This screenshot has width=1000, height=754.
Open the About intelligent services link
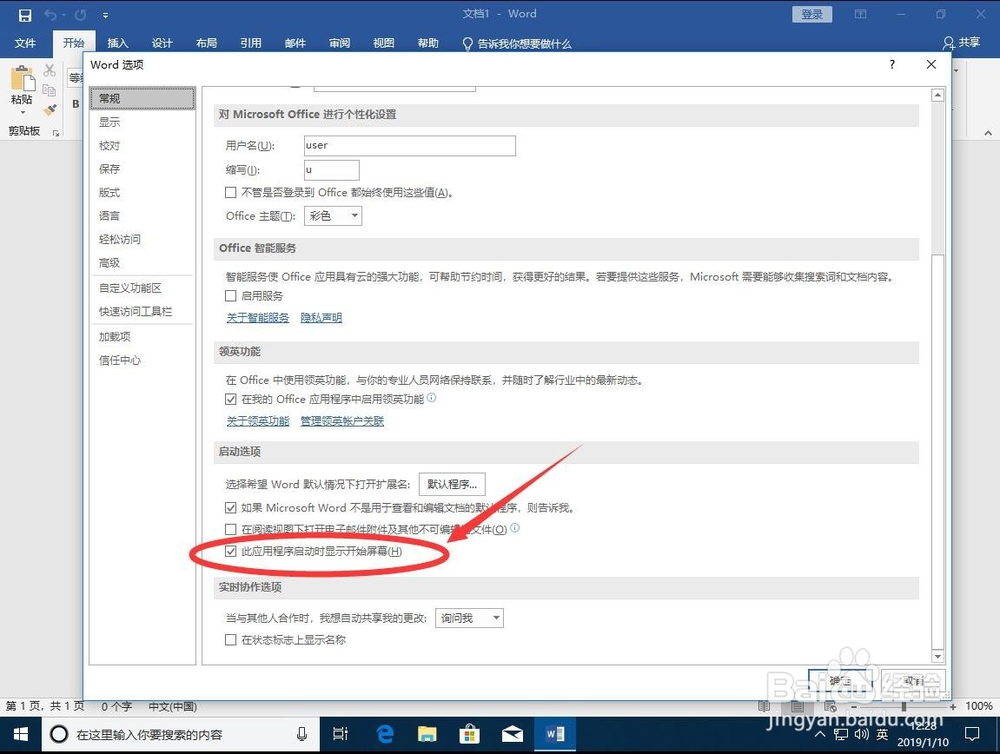tap(258, 317)
